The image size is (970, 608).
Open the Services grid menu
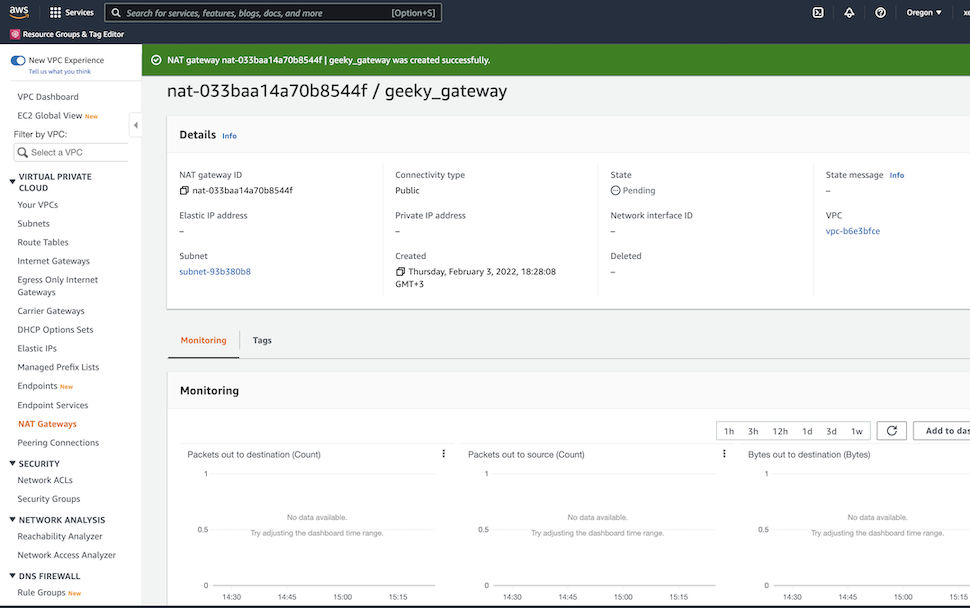72,12
